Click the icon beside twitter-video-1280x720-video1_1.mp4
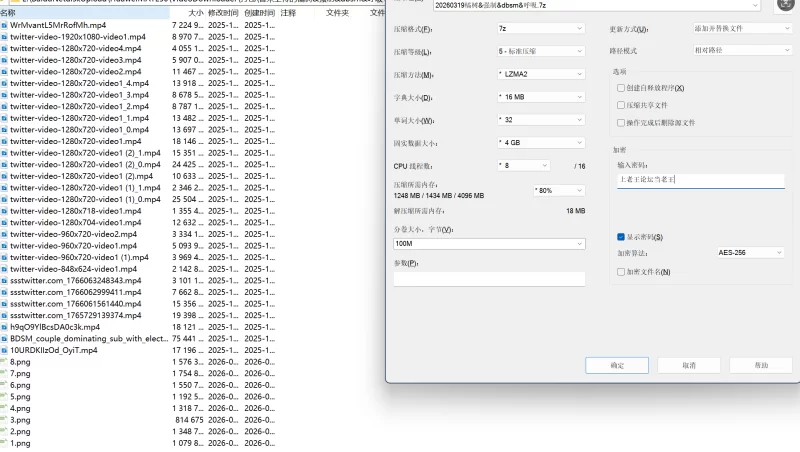Screen dimensions: 800x452 [x=4, y=118]
